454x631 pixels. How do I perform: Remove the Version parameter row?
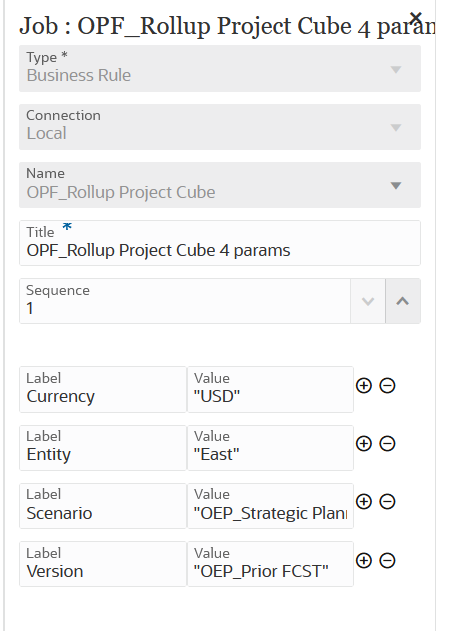(x=387, y=561)
